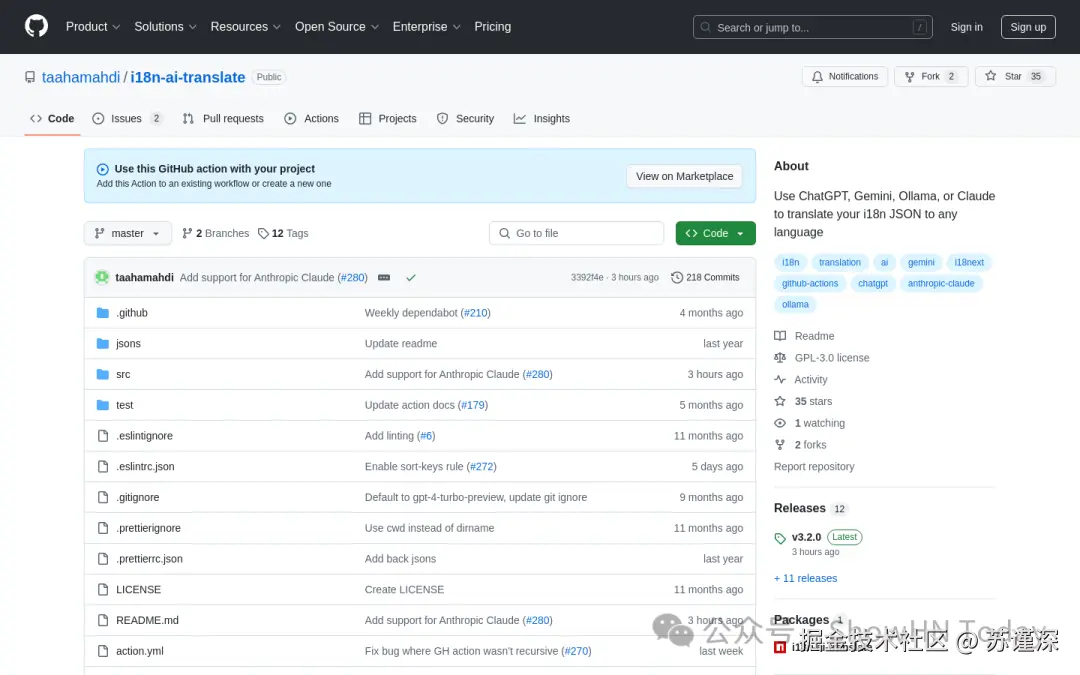The image size is (1080, 675).
Task: Click the Go to file input
Action: (577, 233)
